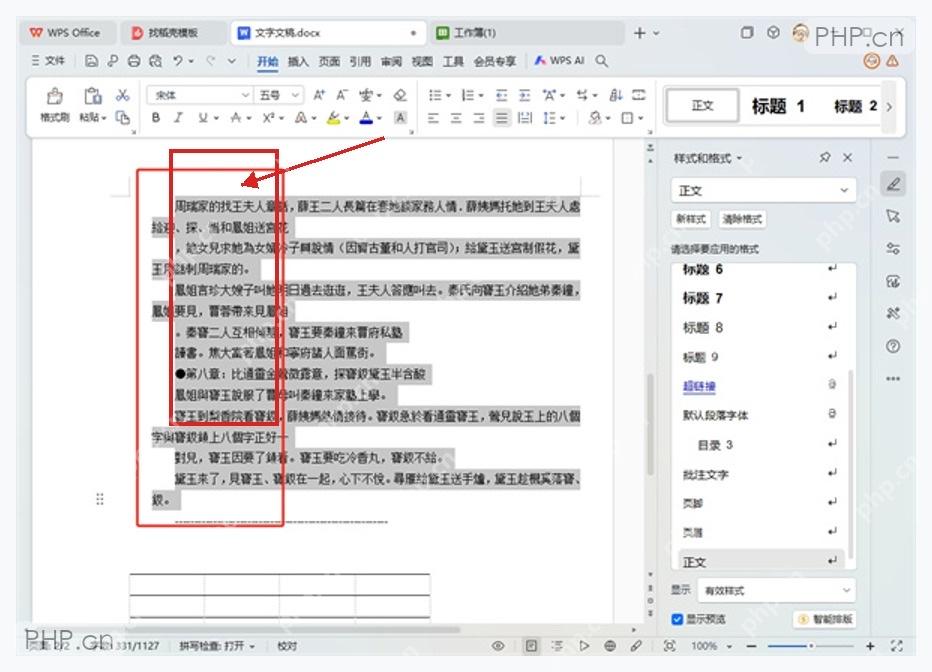Toggle the 显示预览 checkbox
The image size is (932, 672).
coord(676,619)
